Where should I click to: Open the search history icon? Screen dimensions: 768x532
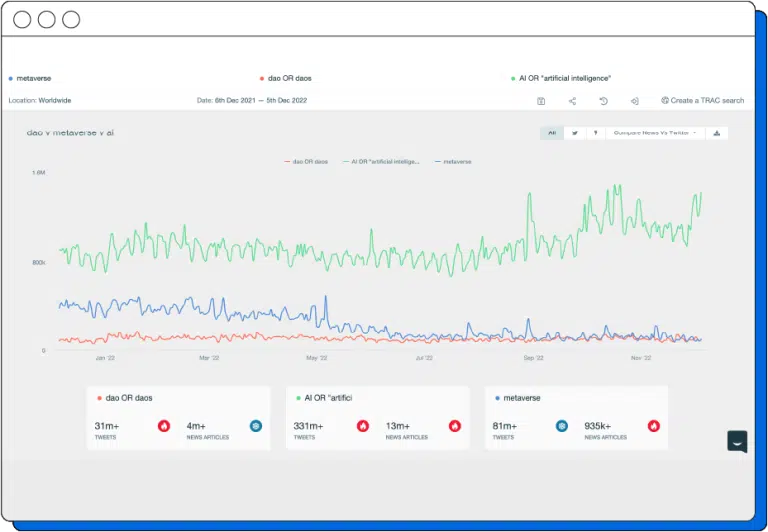[603, 101]
